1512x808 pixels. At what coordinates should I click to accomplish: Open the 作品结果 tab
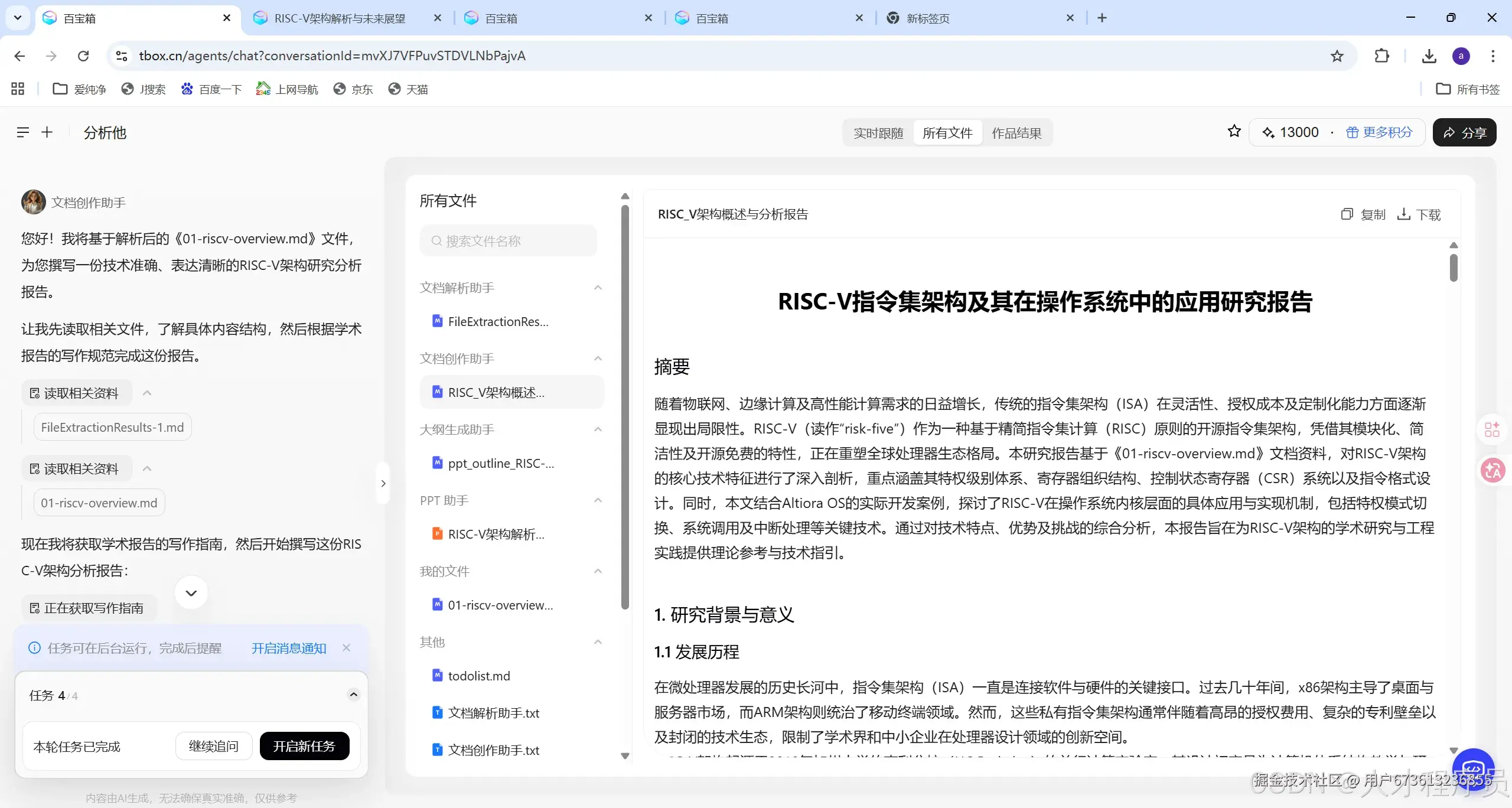1016,132
